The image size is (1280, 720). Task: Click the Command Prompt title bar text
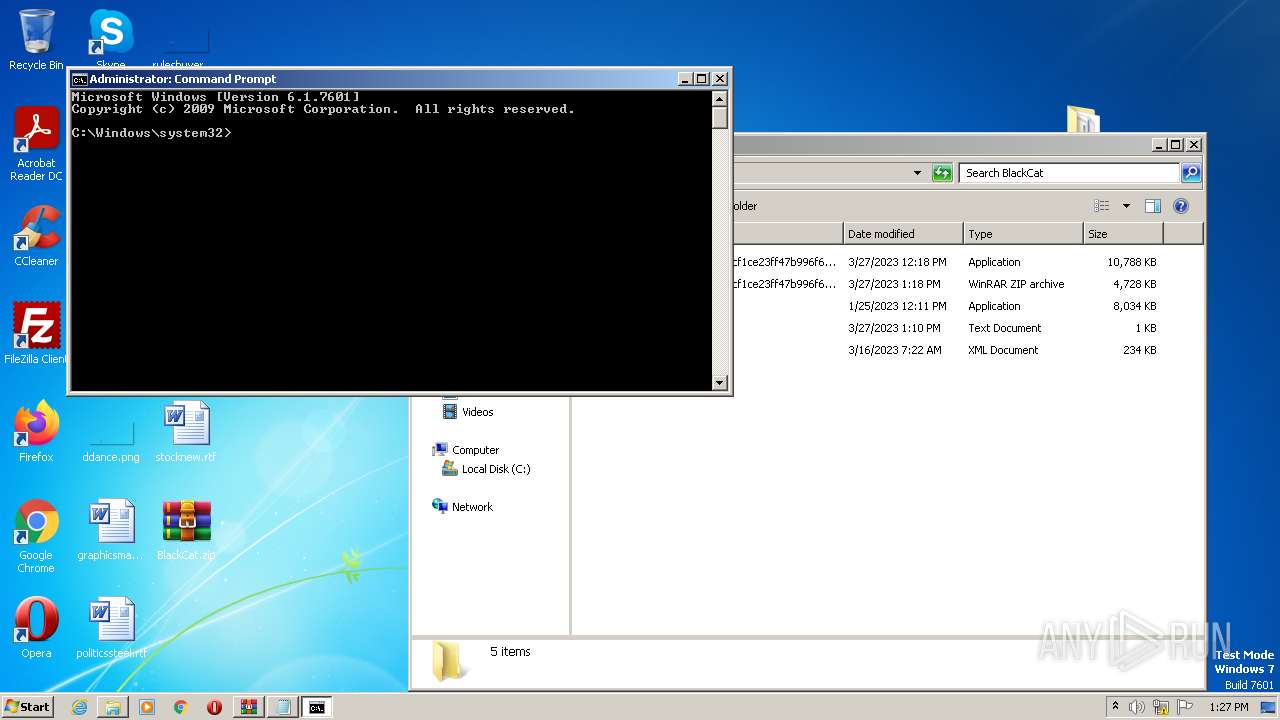pos(183,79)
